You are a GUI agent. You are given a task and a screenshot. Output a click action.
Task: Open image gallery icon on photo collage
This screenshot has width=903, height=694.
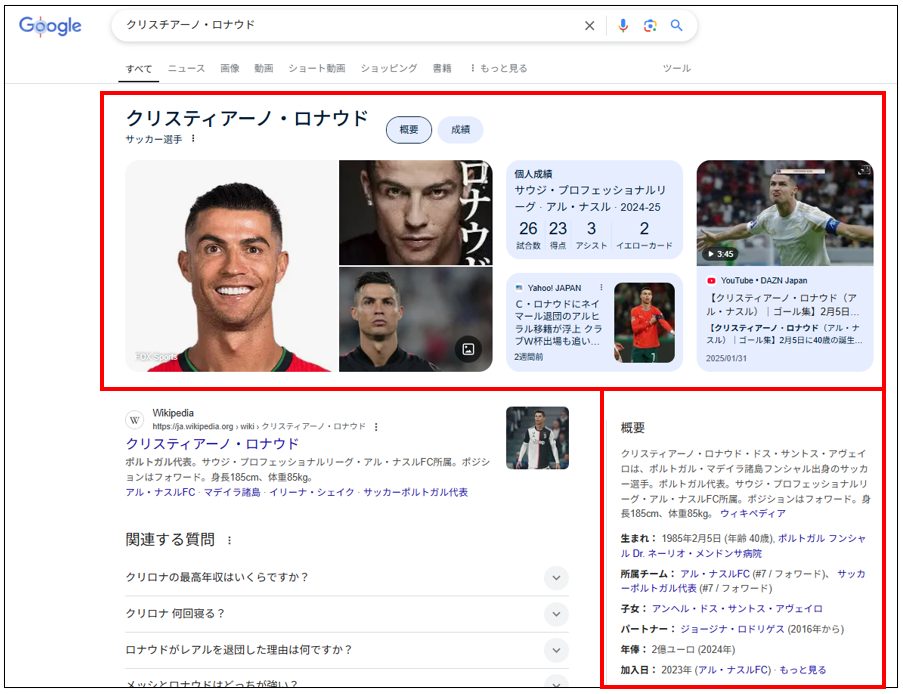469,349
